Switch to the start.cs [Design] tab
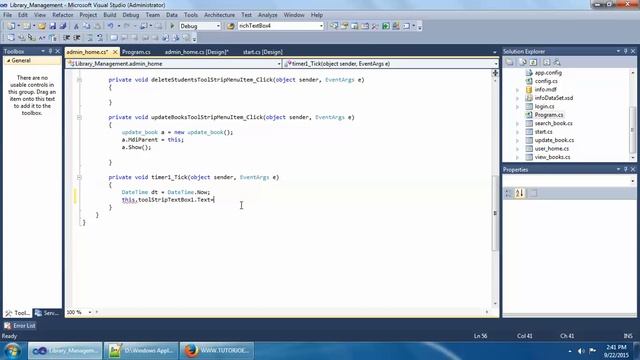The image size is (640, 360). point(262,52)
